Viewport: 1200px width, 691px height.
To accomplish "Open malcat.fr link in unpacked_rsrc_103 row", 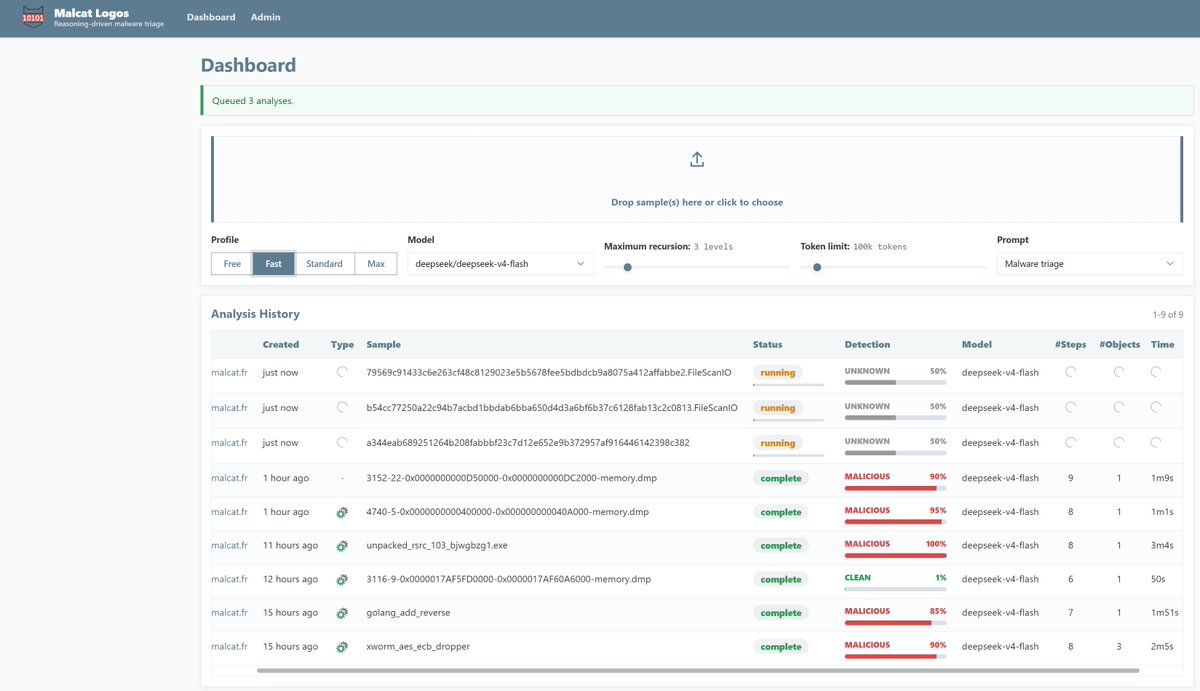I will coord(229,545).
